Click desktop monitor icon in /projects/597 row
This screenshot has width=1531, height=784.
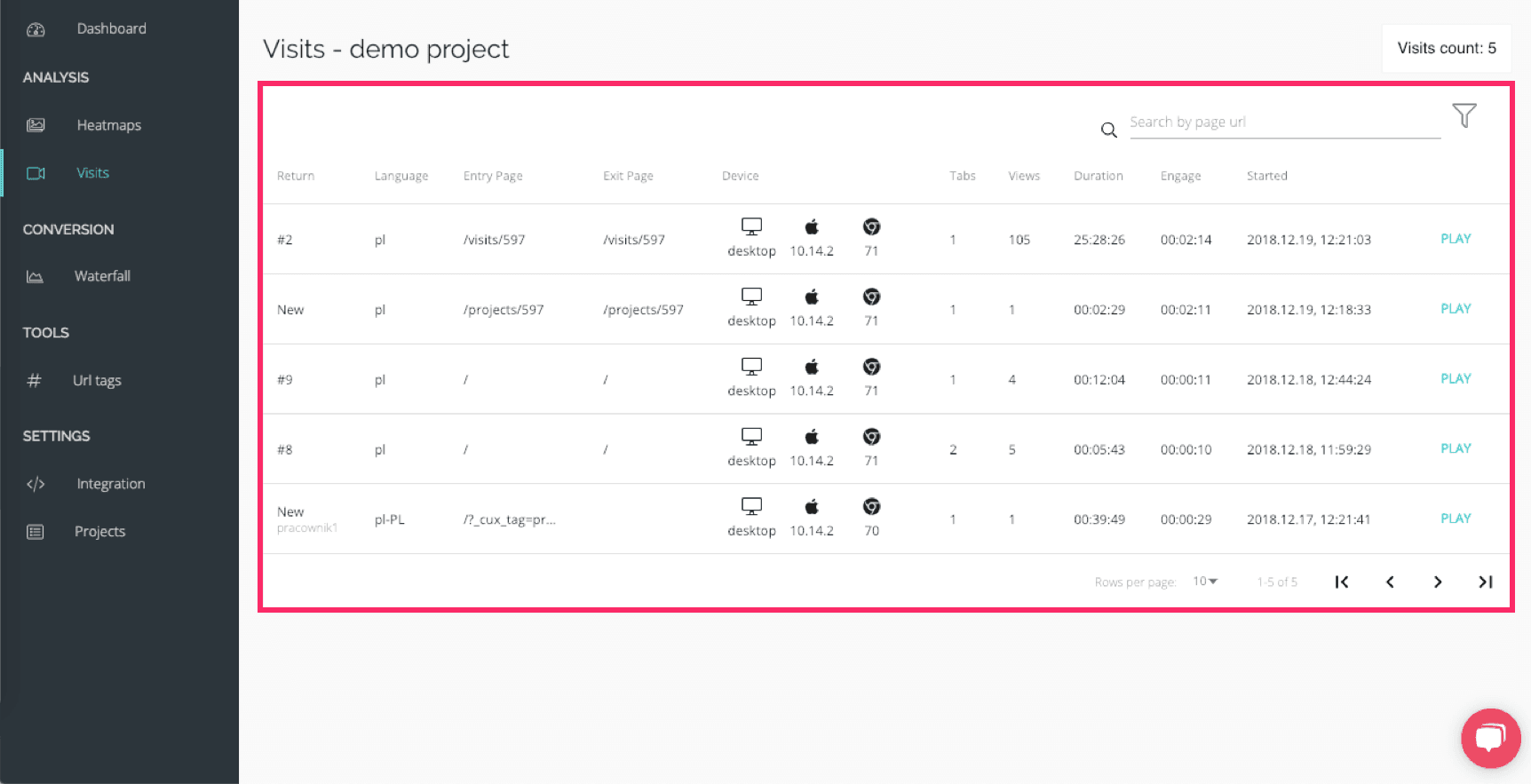[752, 297]
